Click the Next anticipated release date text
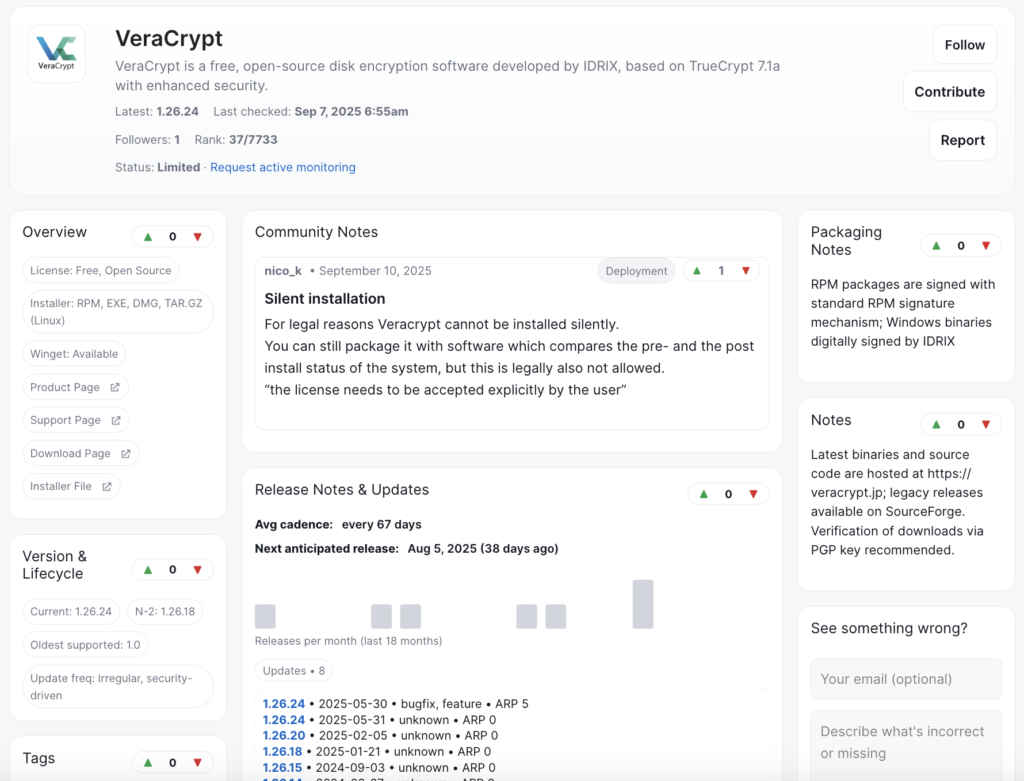Screen dimensions: 1024x781 [x=406, y=549]
